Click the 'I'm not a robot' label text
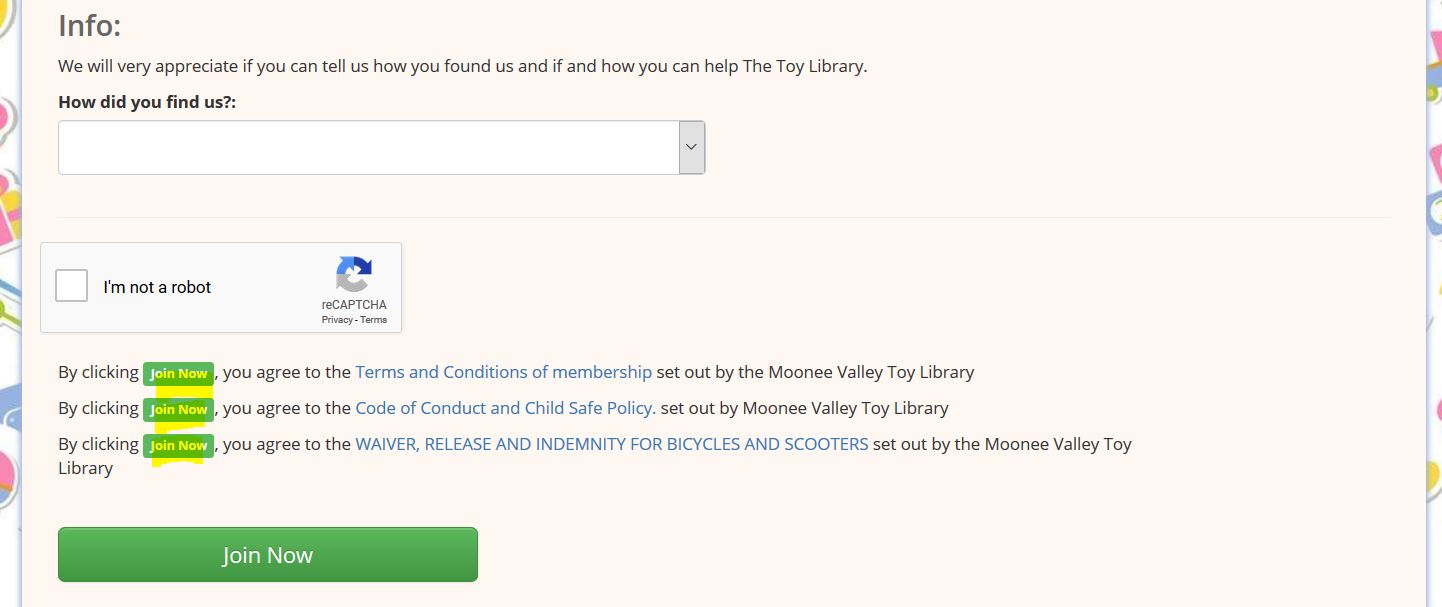The image size is (1442, 607). point(157,288)
